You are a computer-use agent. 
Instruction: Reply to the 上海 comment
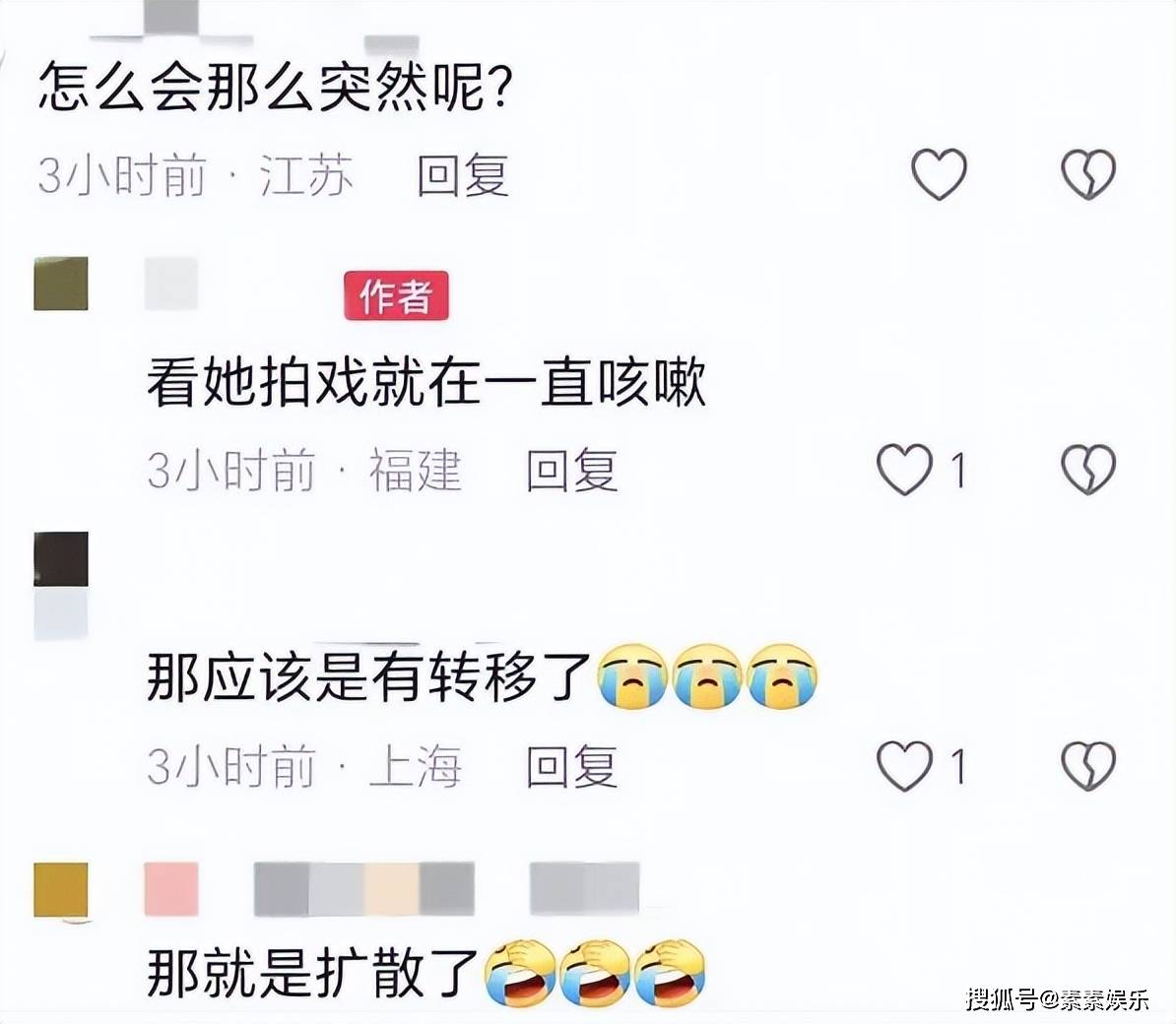(x=571, y=766)
